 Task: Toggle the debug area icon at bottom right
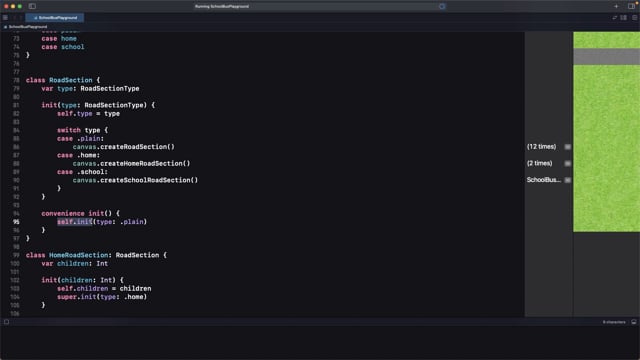[634, 322]
